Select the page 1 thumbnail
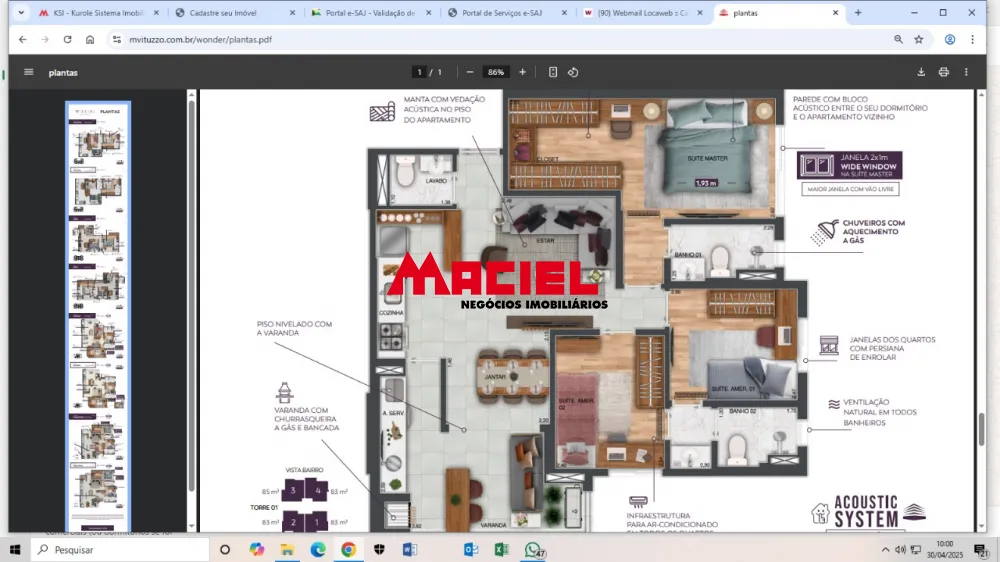1000x562 pixels. [98, 315]
